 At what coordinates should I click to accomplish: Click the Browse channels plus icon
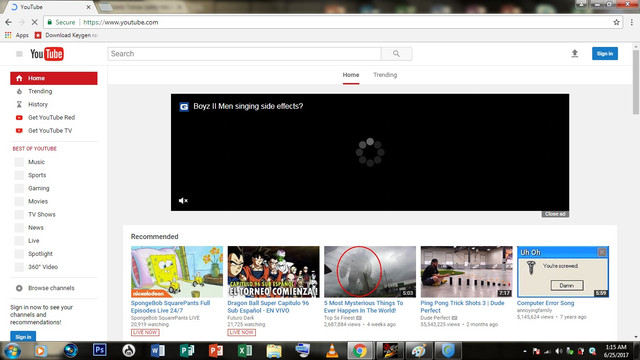[x=19, y=288]
